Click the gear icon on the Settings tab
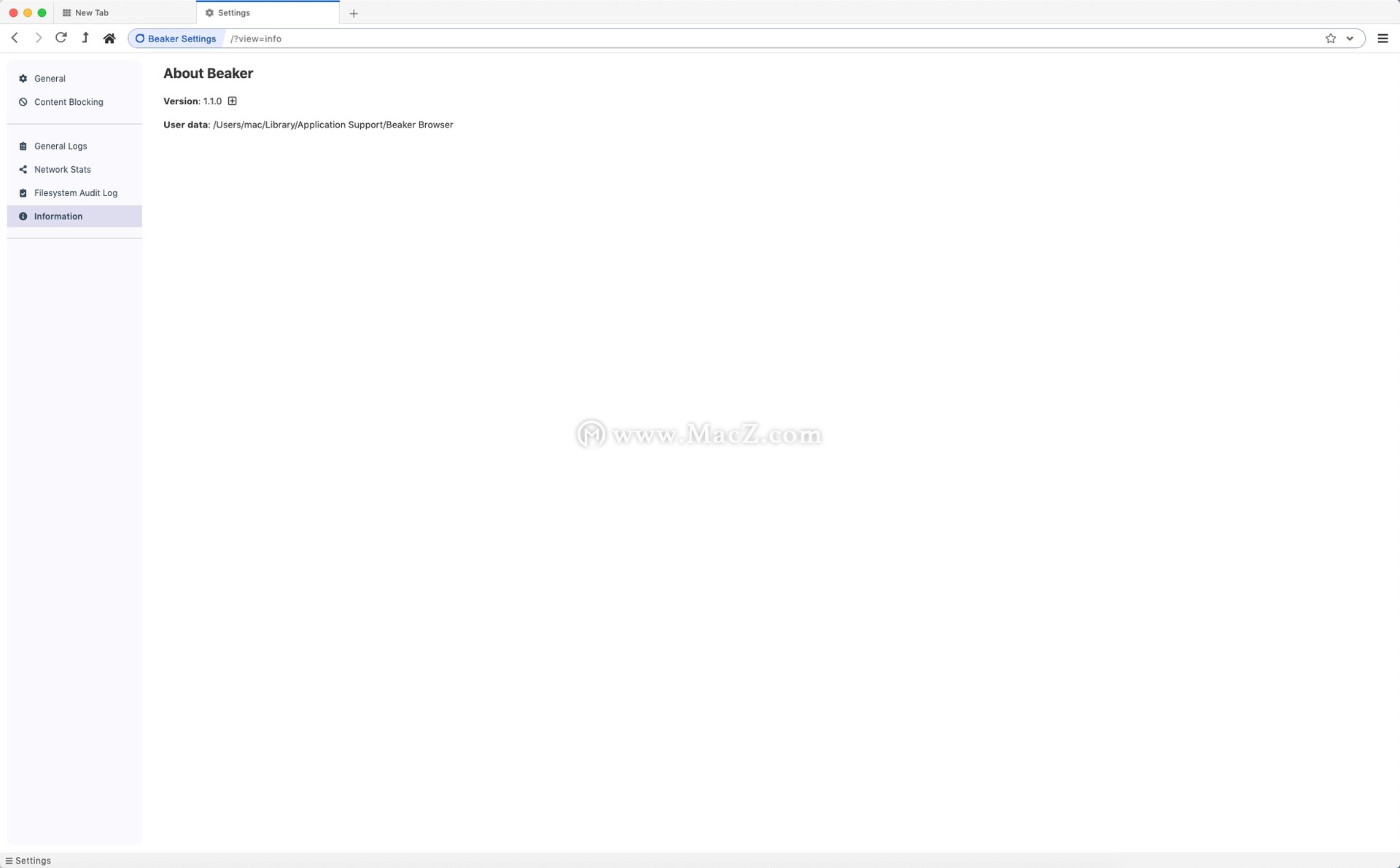 coord(209,12)
